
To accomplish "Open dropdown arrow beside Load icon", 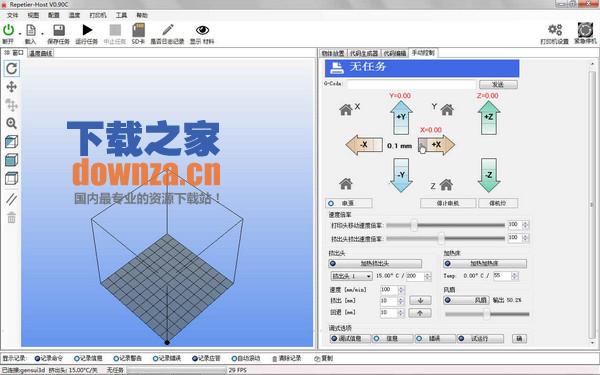I will [42, 34].
